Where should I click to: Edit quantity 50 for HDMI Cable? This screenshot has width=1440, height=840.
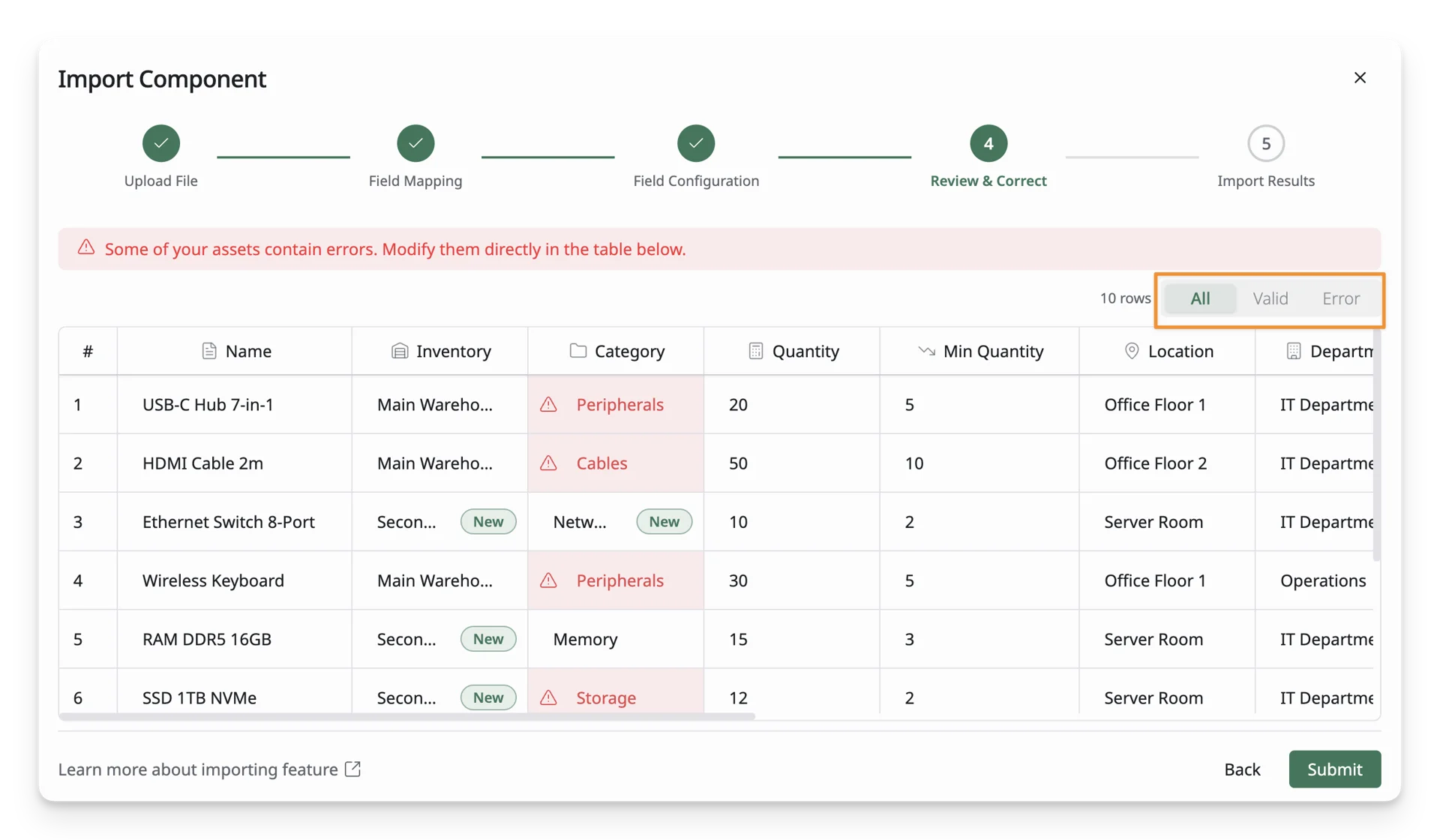tap(792, 463)
